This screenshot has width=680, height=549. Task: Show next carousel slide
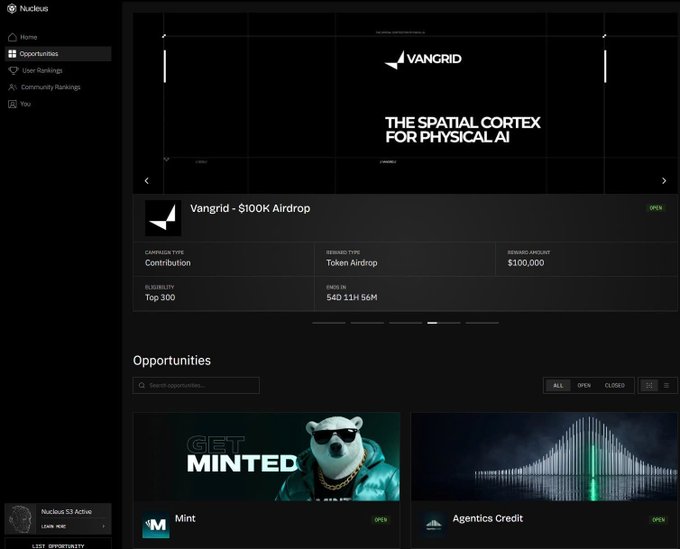click(664, 180)
